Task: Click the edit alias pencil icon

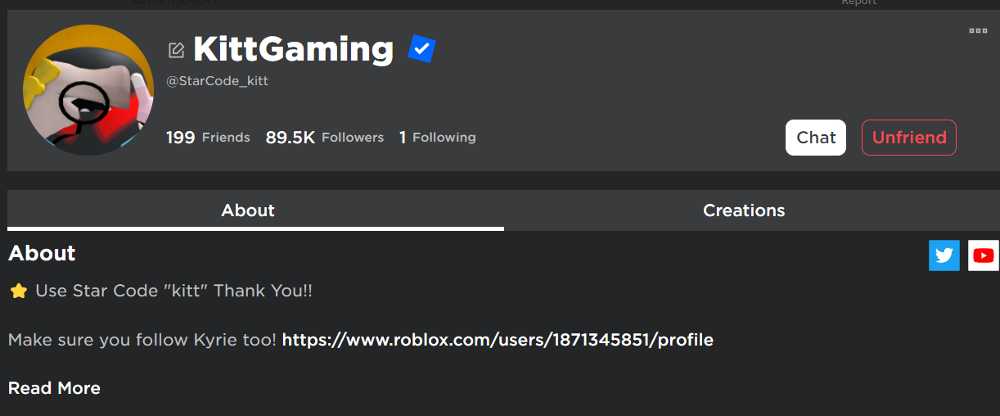Action: pos(177,50)
